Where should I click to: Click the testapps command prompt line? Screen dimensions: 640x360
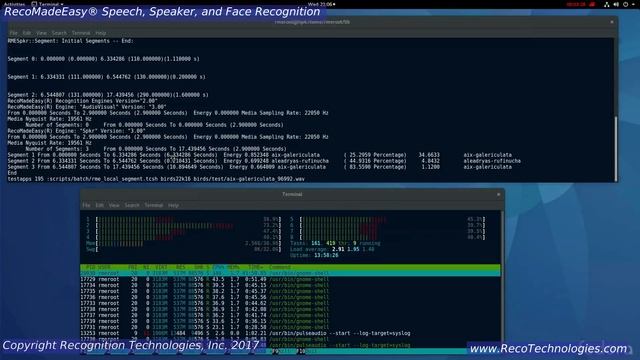tap(156, 179)
